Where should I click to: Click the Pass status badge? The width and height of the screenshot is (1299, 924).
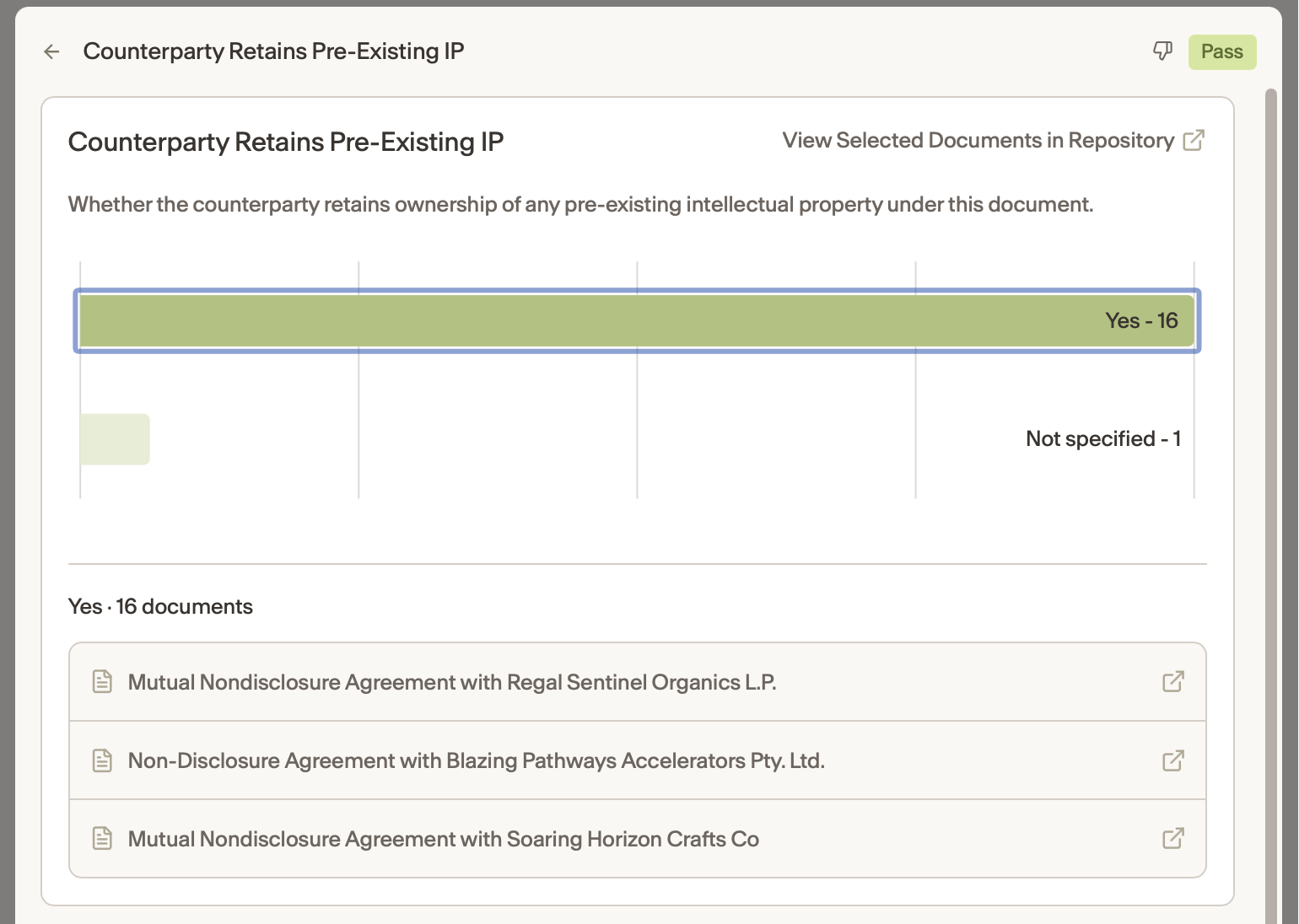(1221, 52)
